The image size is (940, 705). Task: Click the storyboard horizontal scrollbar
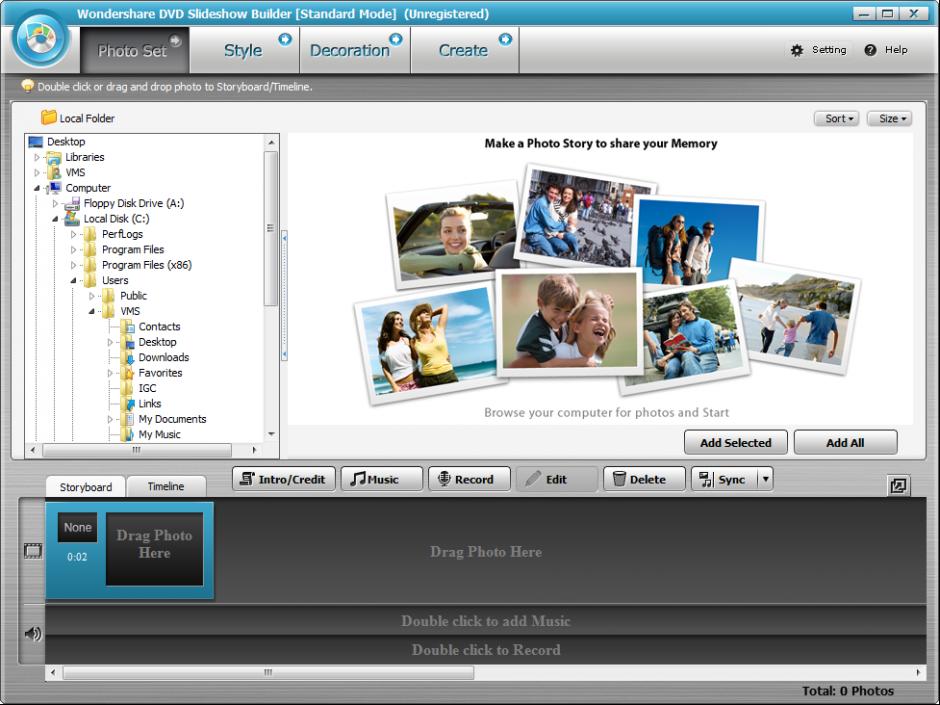pos(268,673)
